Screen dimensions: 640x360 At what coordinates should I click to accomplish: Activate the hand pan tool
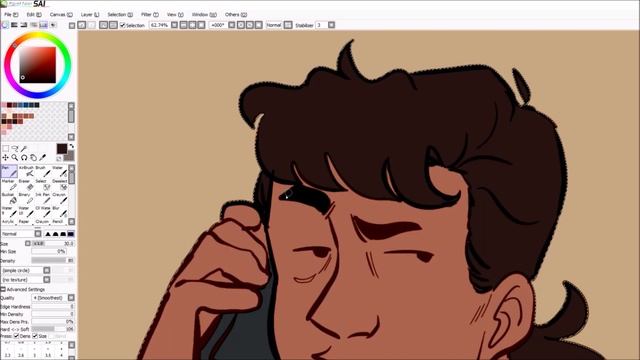click(34, 158)
